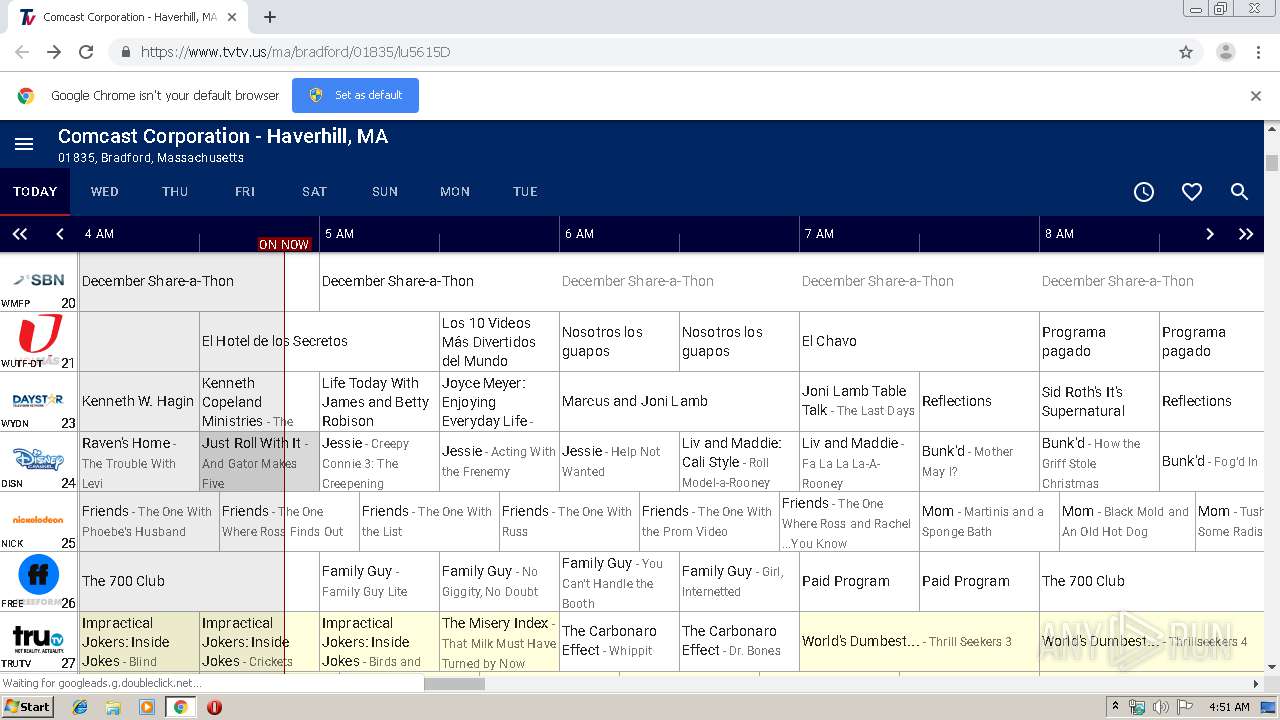Open Kenneth W. Hagin listing
The width and height of the screenshot is (1280, 720).
(x=139, y=402)
